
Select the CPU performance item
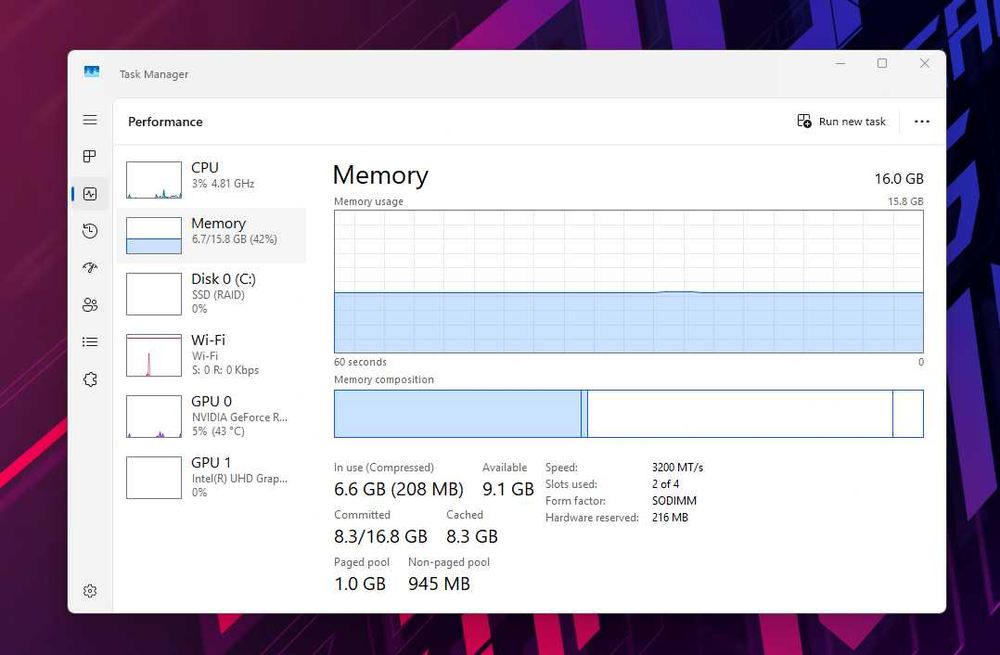[212, 178]
